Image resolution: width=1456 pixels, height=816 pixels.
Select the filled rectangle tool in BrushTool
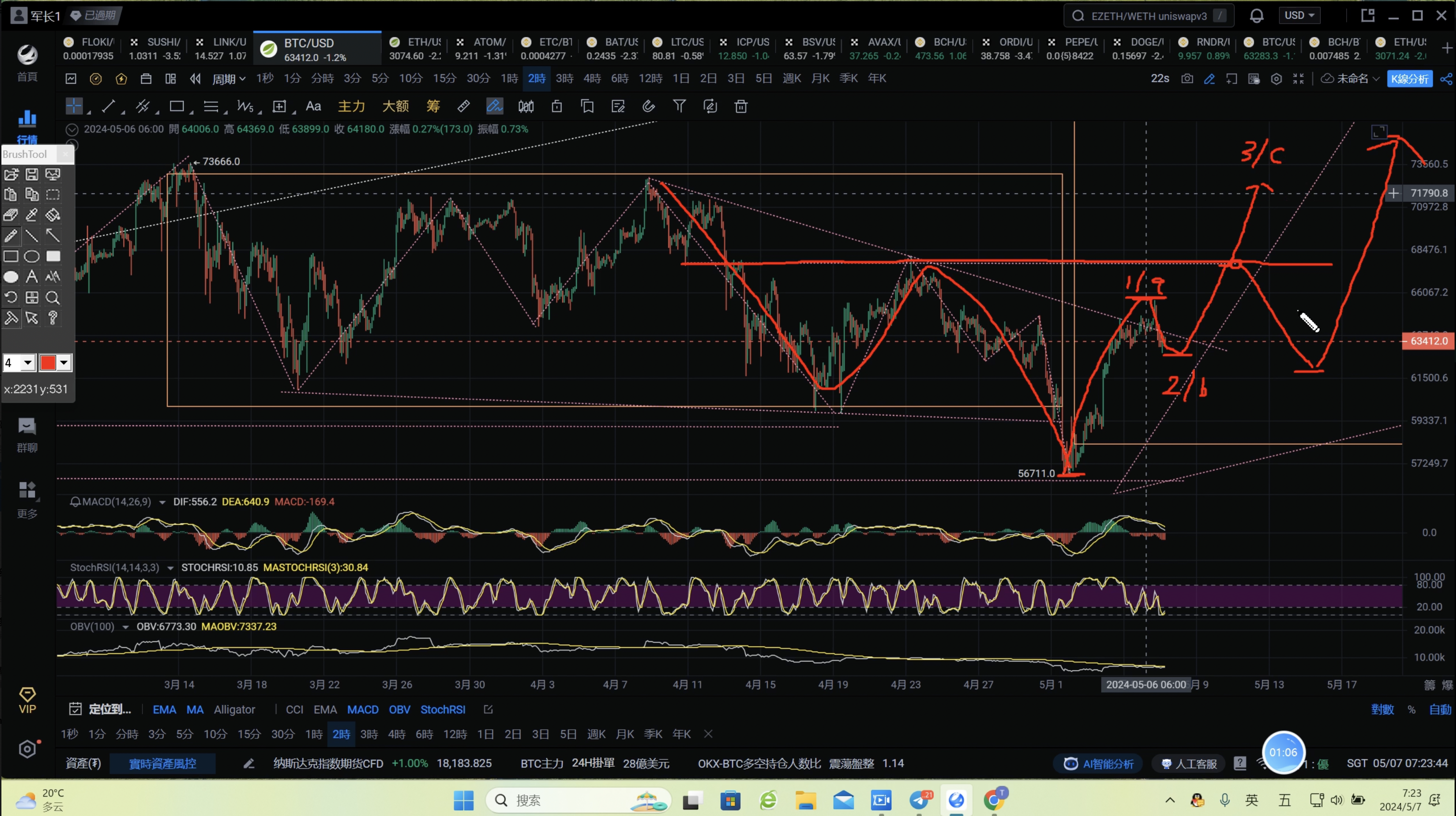click(x=52, y=256)
